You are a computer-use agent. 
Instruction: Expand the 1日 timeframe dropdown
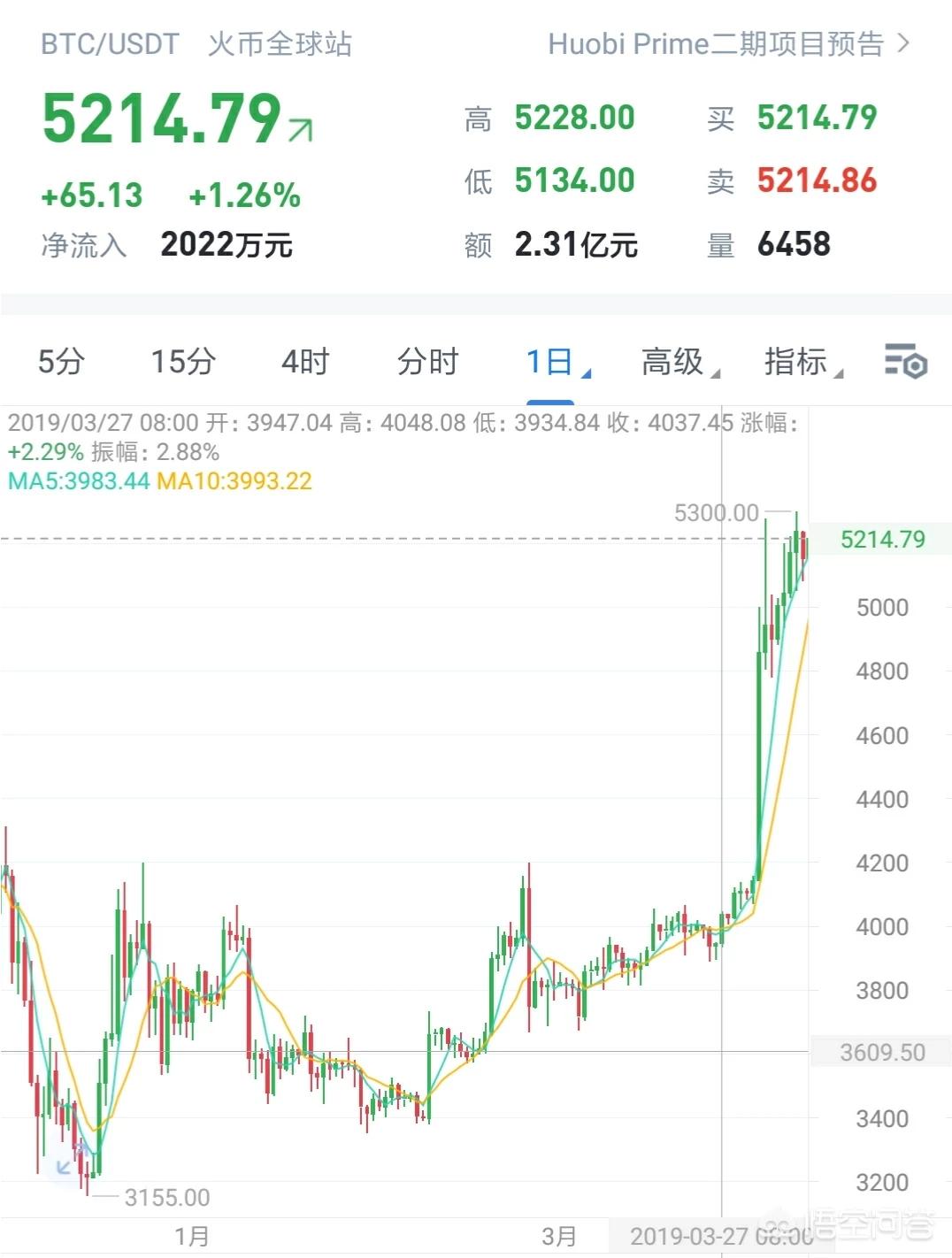[x=557, y=361]
